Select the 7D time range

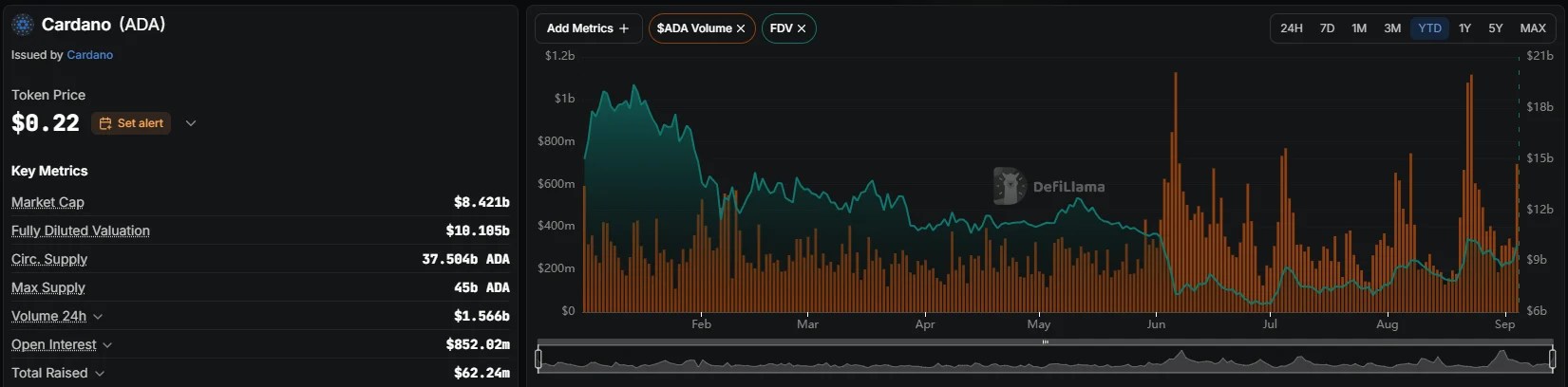click(1327, 28)
